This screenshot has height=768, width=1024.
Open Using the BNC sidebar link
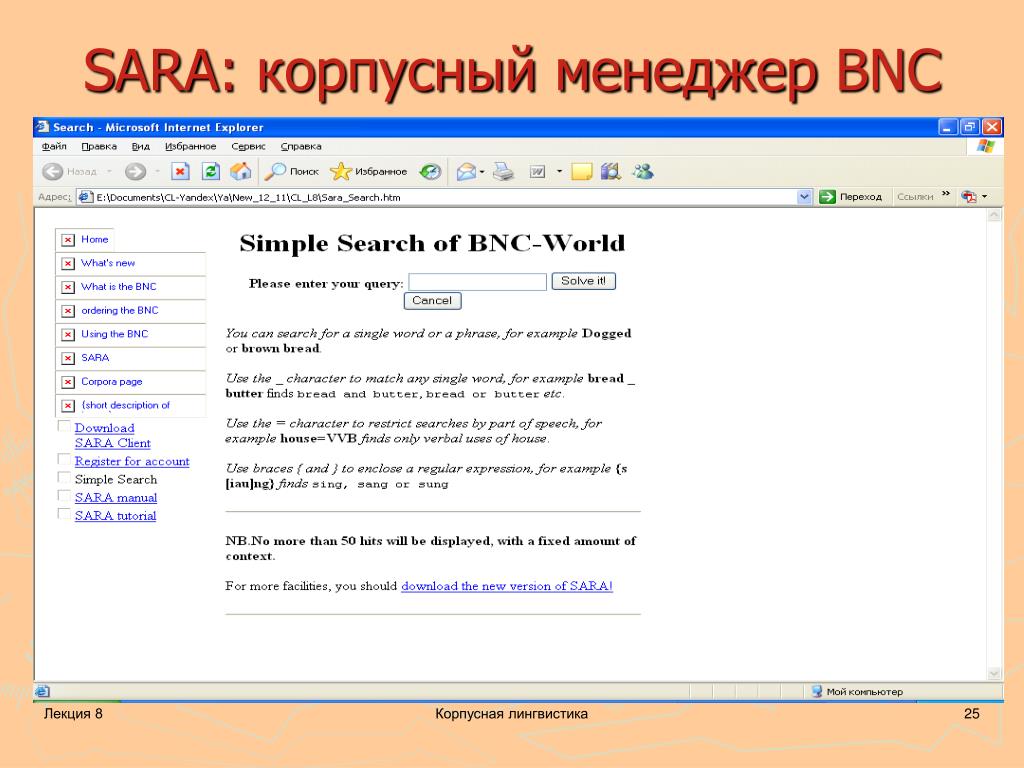(x=114, y=334)
